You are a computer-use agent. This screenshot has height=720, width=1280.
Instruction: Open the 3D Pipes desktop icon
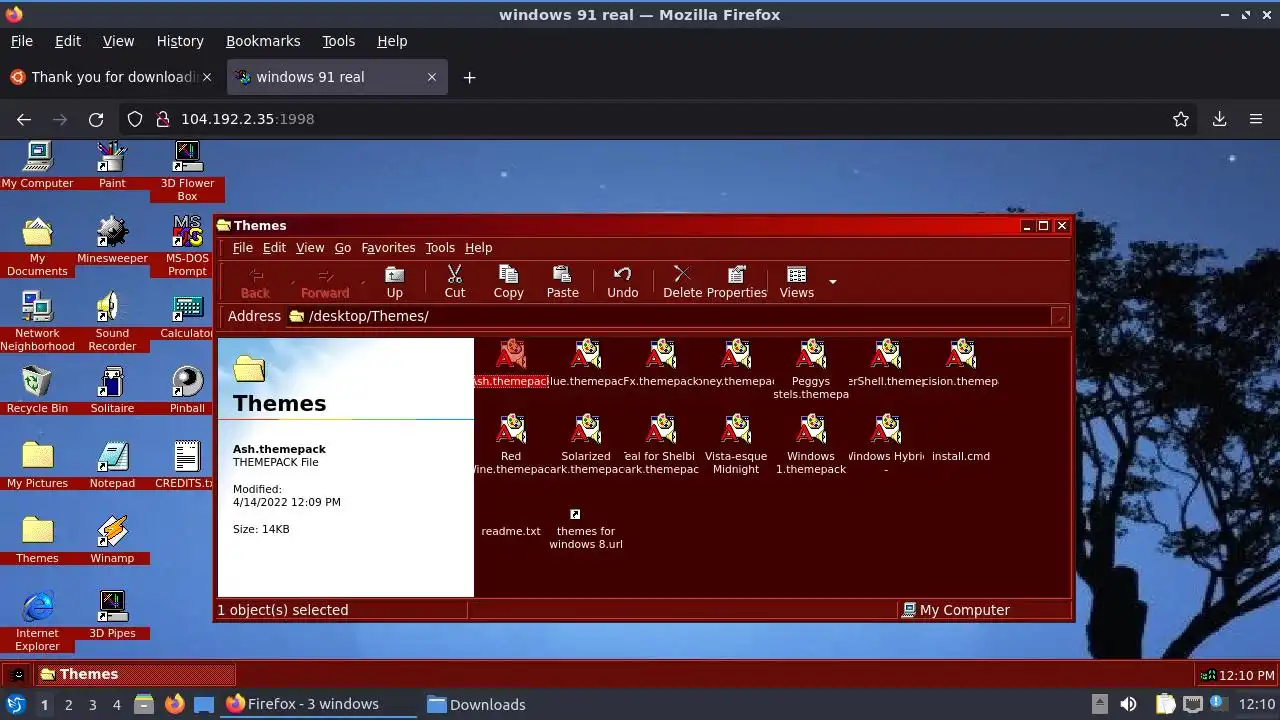112,615
